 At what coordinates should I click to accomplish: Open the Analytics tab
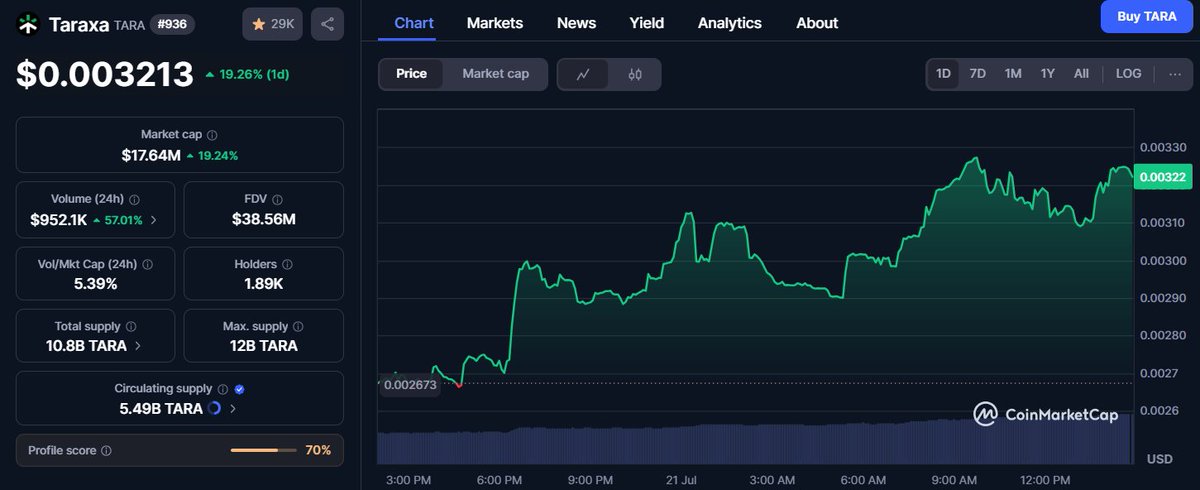pos(730,23)
